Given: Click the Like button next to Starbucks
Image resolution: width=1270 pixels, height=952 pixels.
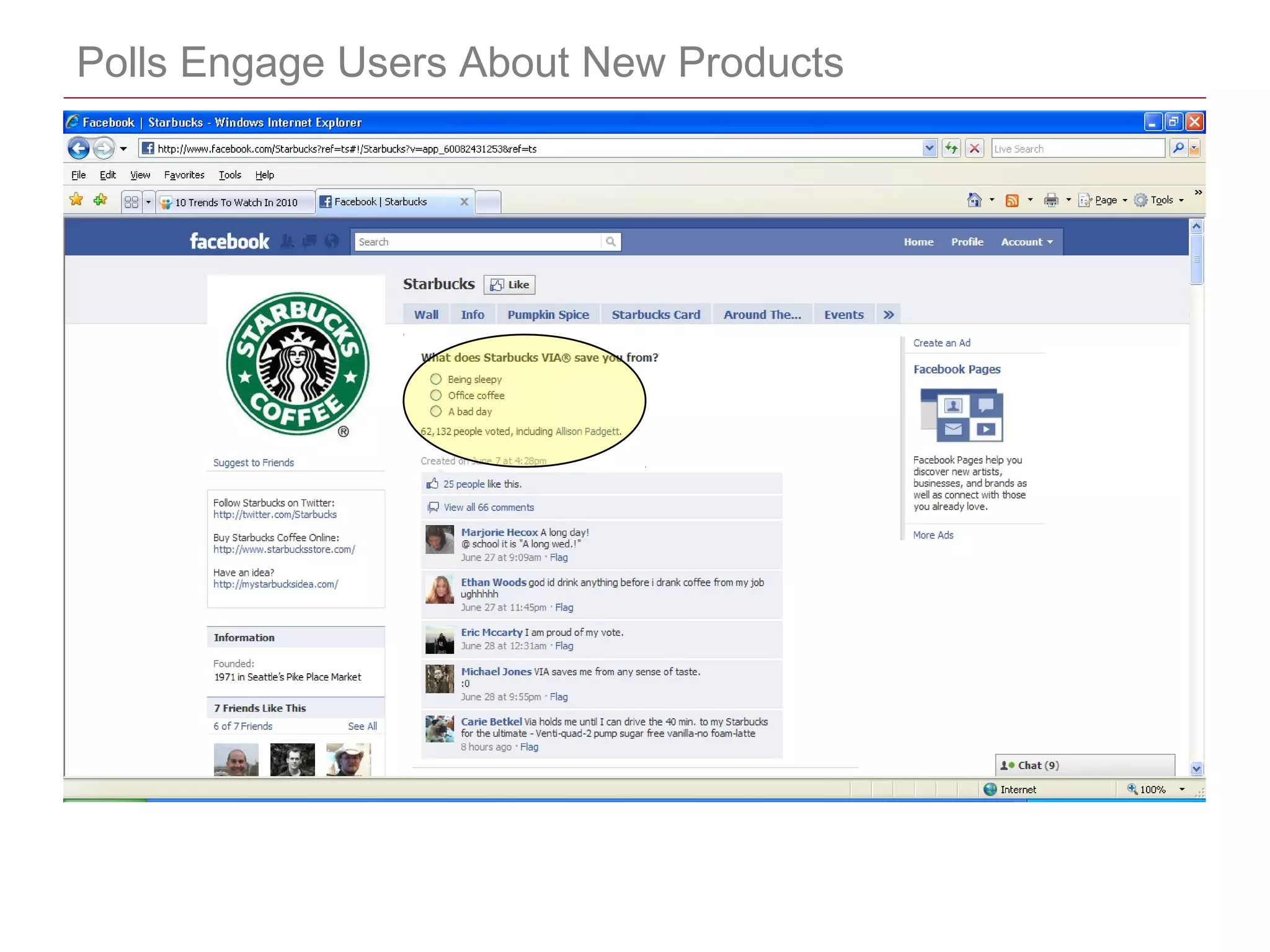Looking at the screenshot, I should click(509, 284).
